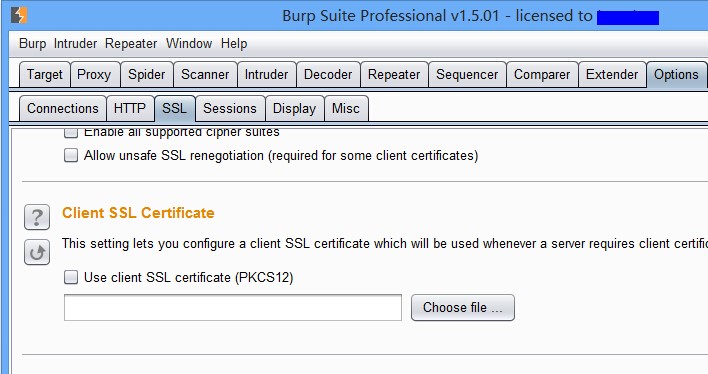Switch to the Decoder tab
Image resolution: width=708 pixels, height=374 pixels.
(328, 75)
